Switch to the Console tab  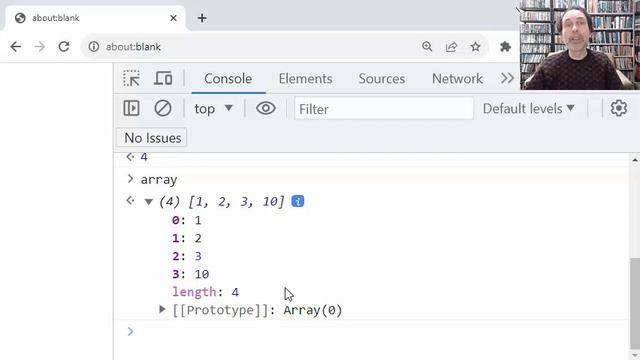[x=228, y=78]
